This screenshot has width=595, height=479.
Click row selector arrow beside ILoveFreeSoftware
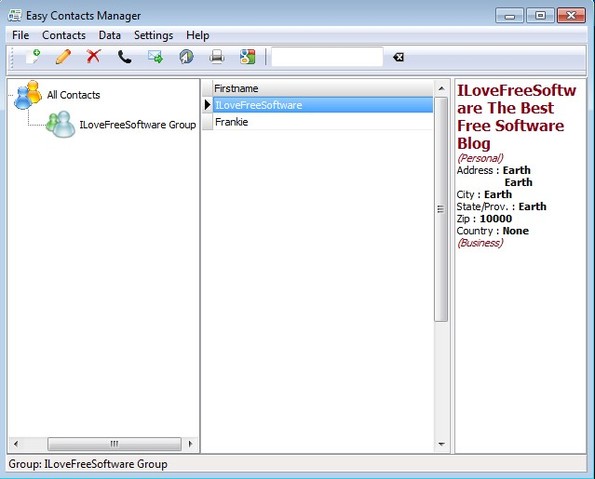point(207,105)
